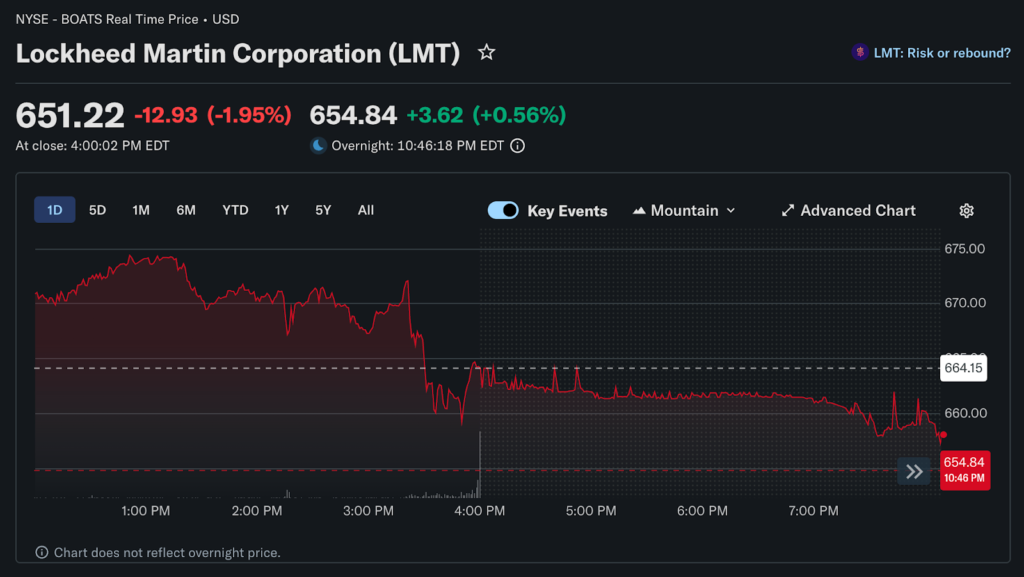
Task: Click the expand arrows icon for Advanced Chart
Action: coord(788,210)
